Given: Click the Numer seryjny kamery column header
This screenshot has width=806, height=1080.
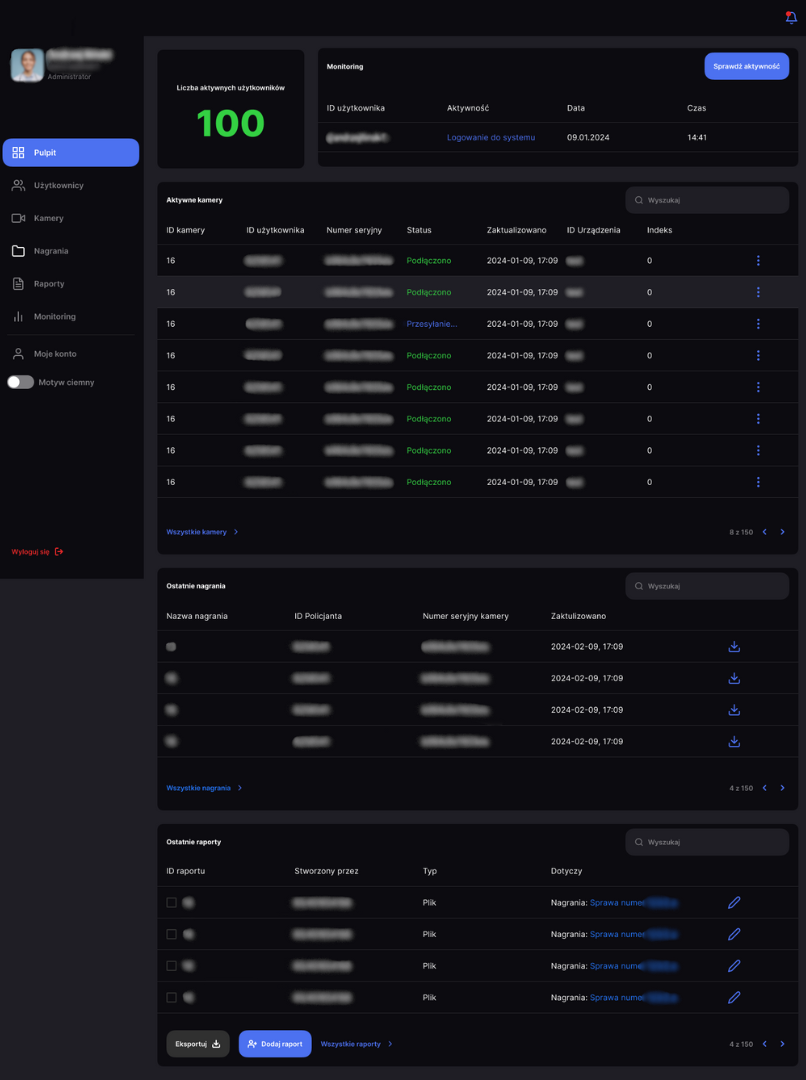Looking at the screenshot, I should pos(465,616).
